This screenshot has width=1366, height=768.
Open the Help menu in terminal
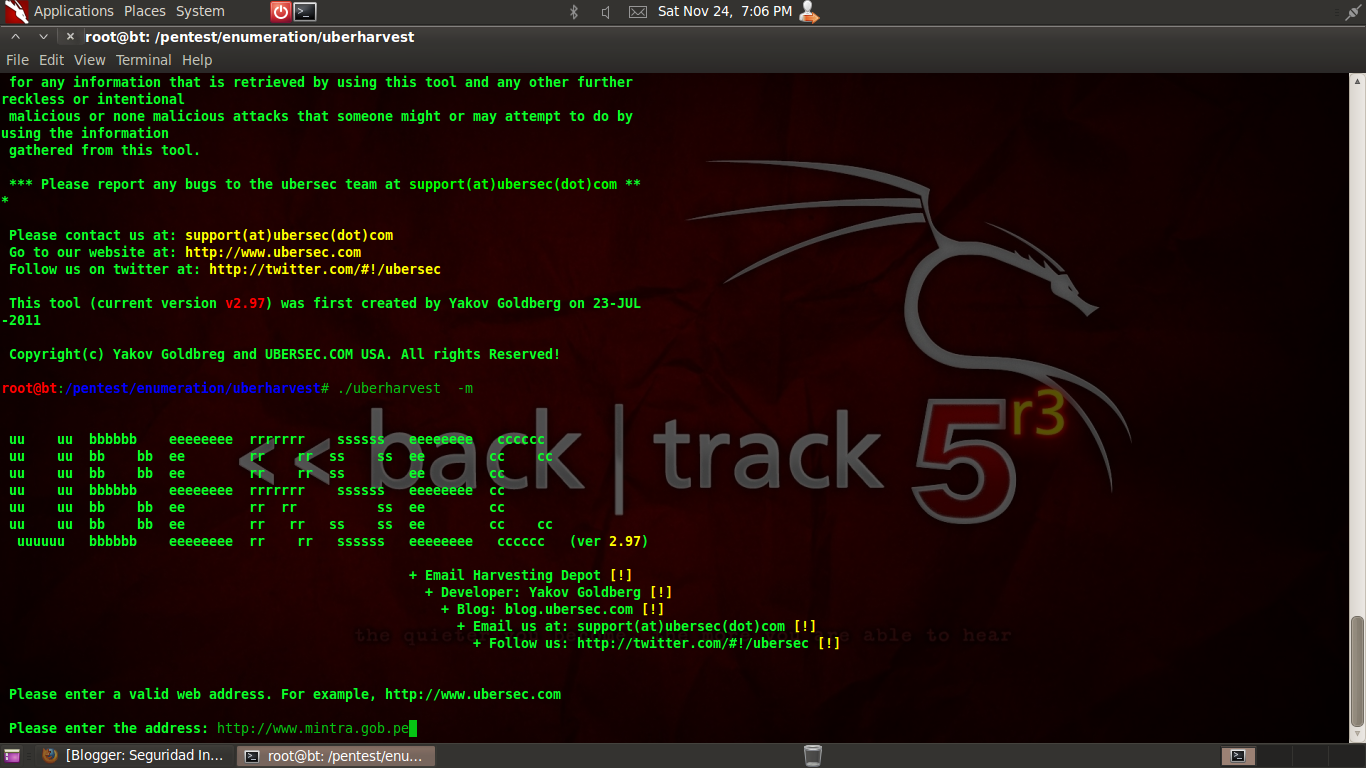tap(197, 60)
